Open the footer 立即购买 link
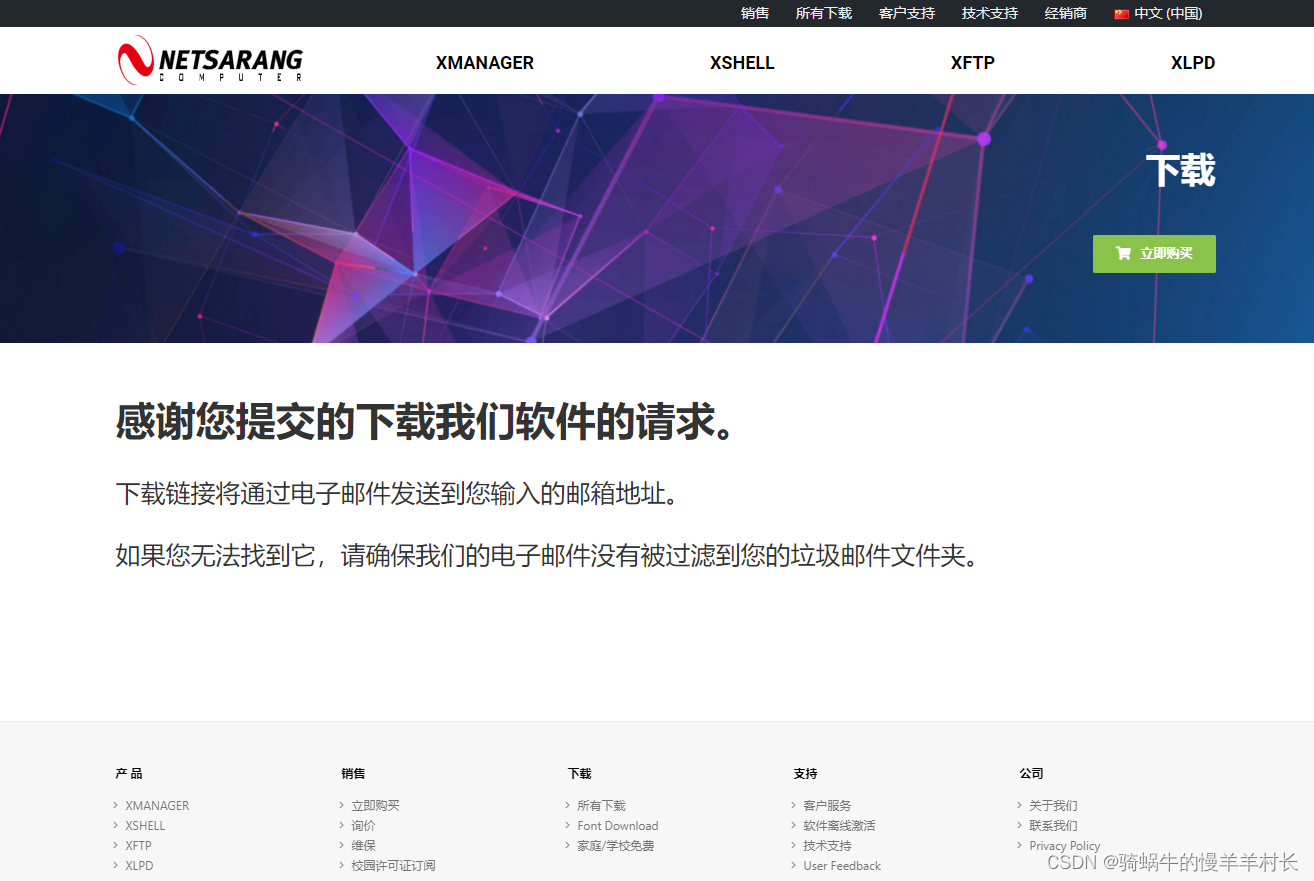This screenshot has height=881, width=1314. 375,806
